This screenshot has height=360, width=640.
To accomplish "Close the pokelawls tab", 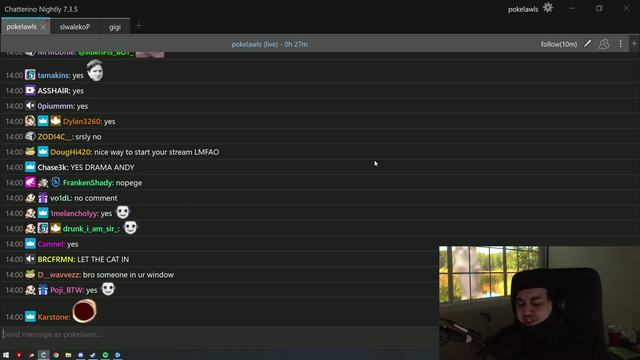I will click(43, 27).
